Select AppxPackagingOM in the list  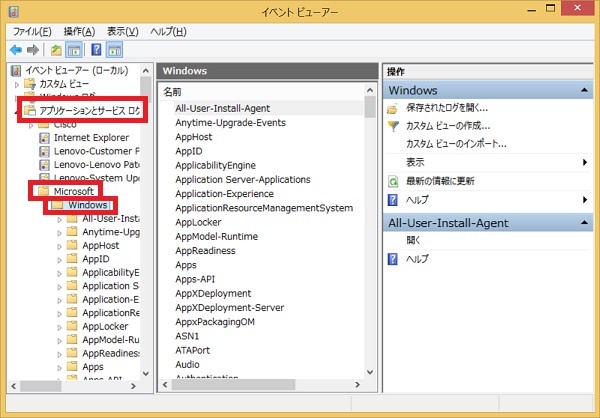pos(215,322)
